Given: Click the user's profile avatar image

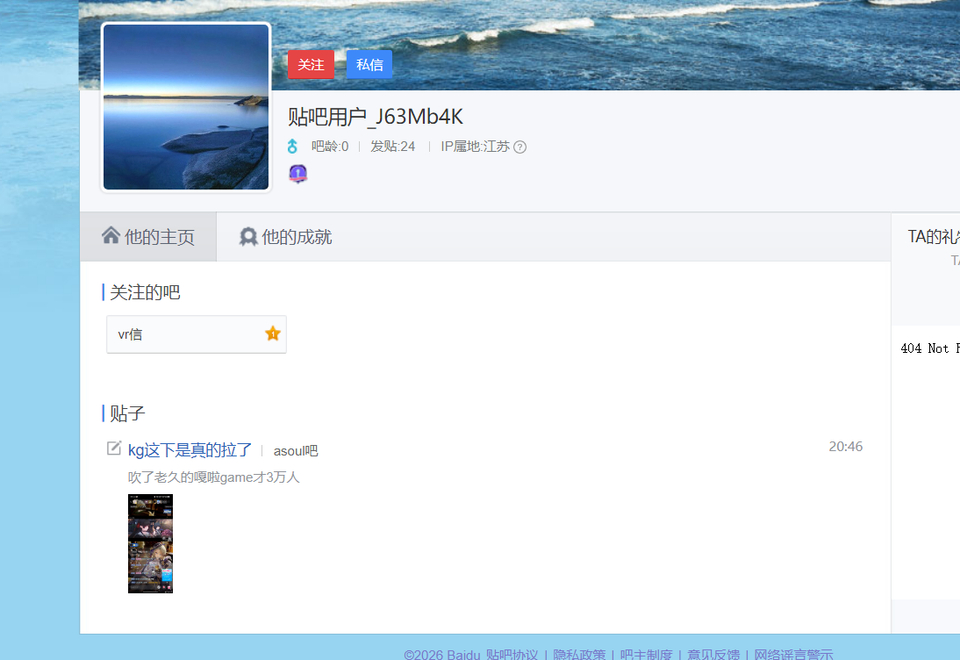Looking at the screenshot, I should coord(186,107).
